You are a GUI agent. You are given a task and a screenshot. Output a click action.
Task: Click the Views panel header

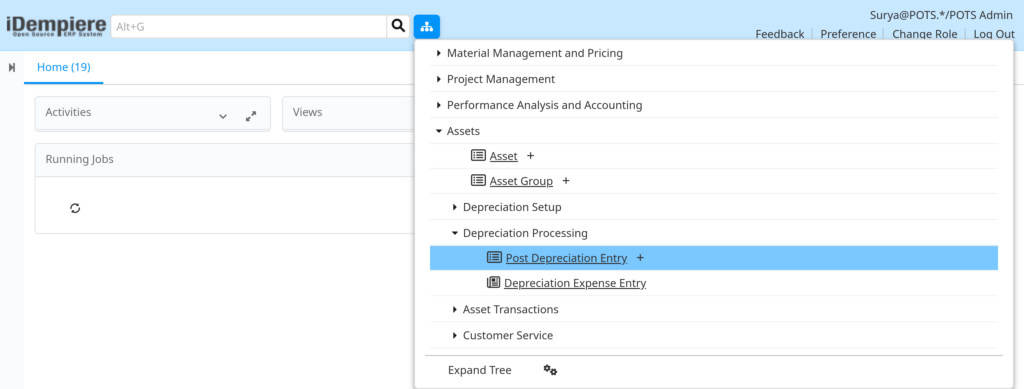point(348,112)
